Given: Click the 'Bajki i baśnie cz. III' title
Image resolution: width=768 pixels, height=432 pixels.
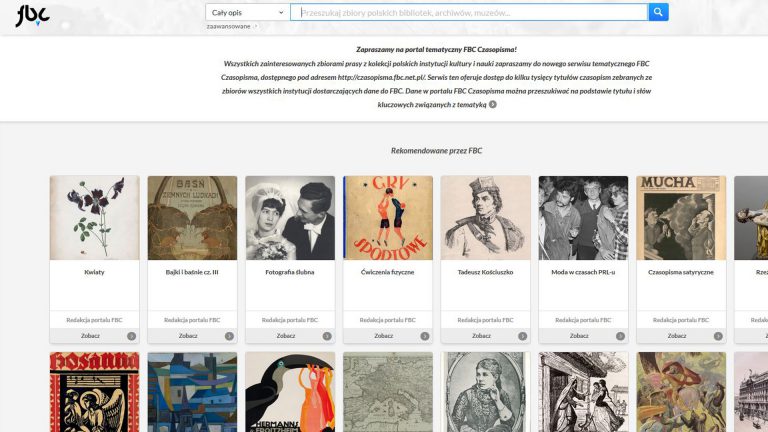Looking at the screenshot, I should click(x=192, y=272).
